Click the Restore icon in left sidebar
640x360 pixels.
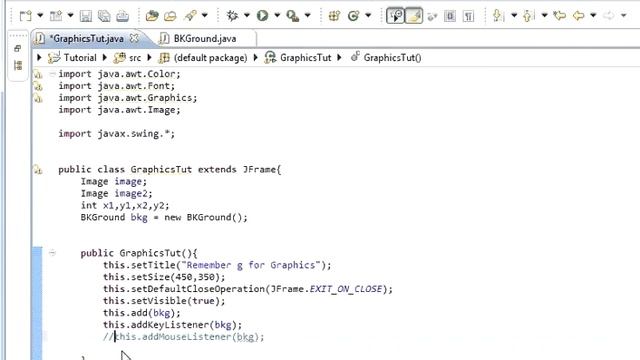pyautogui.click(x=18, y=49)
